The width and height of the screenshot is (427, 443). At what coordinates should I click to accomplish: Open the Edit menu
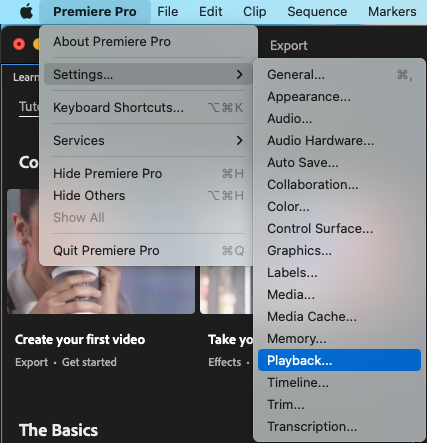click(x=211, y=12)
